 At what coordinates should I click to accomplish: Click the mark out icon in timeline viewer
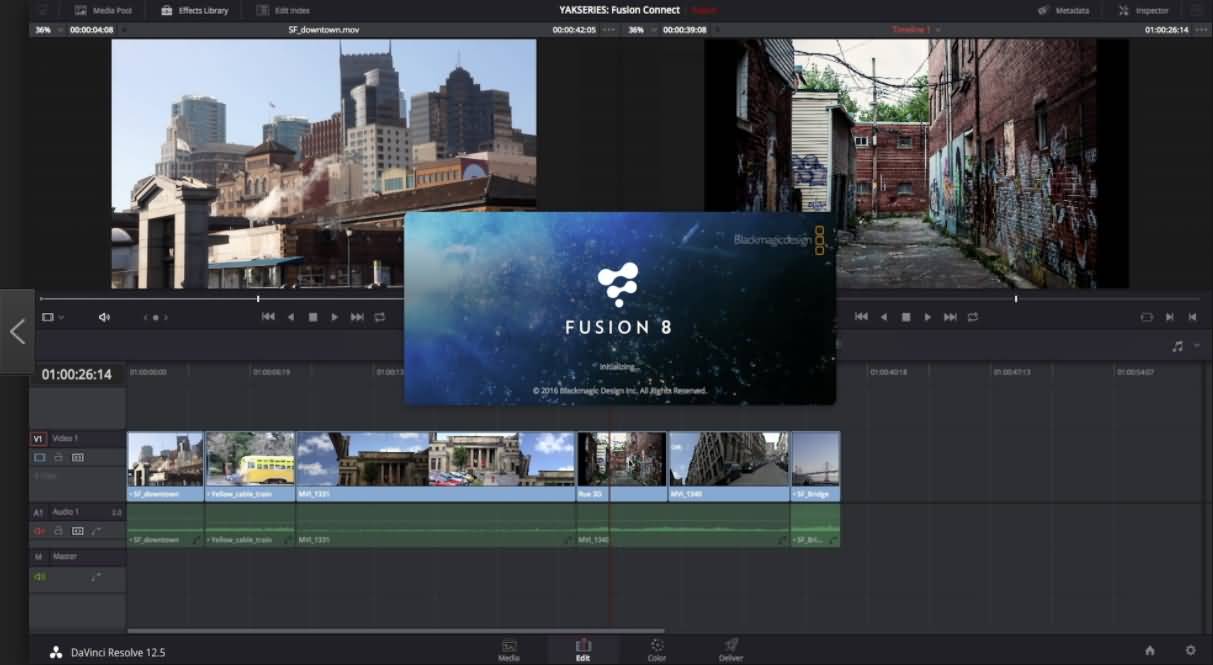pos(1192,317)
